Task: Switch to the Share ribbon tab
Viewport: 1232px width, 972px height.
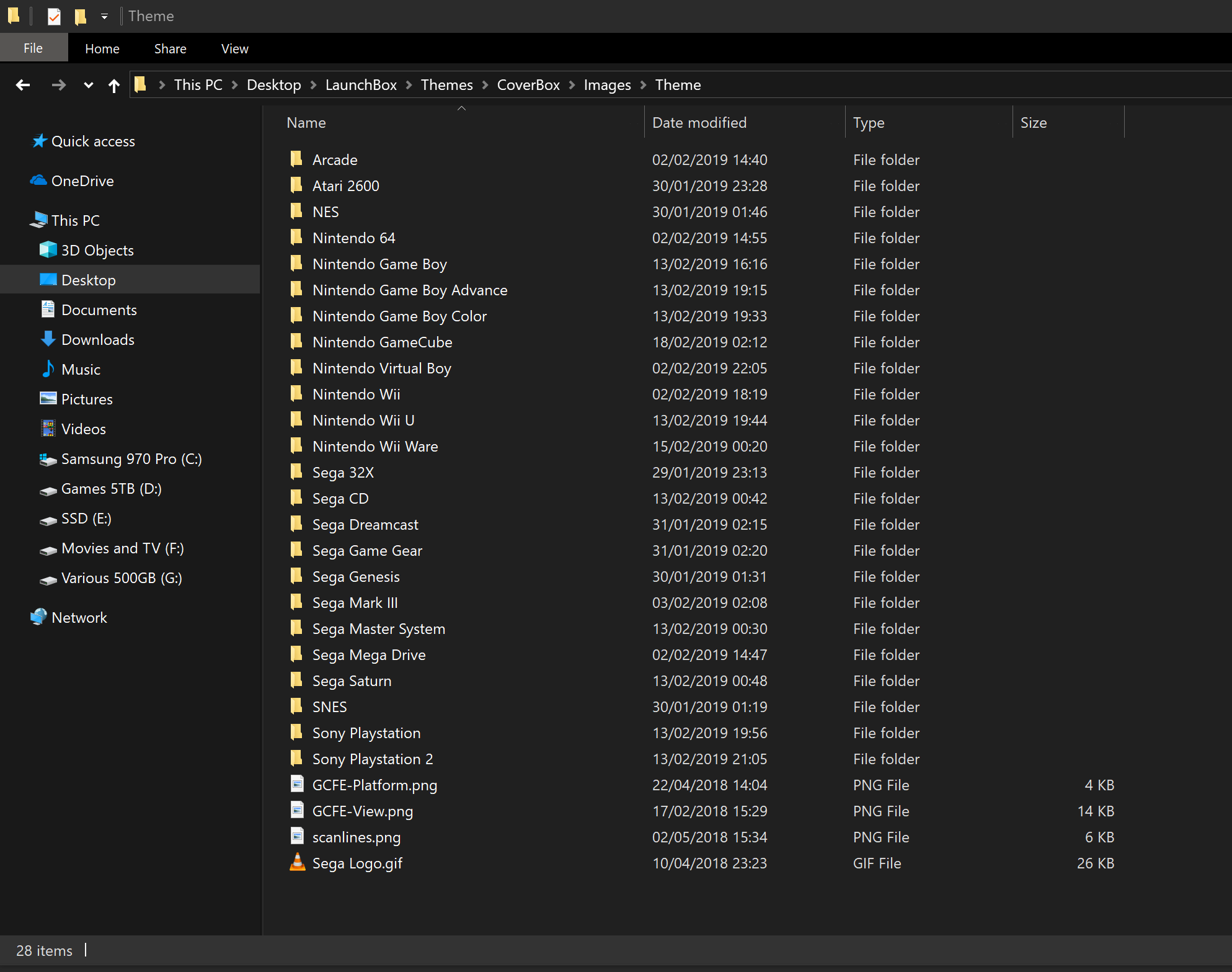Action: pos(170,48)
